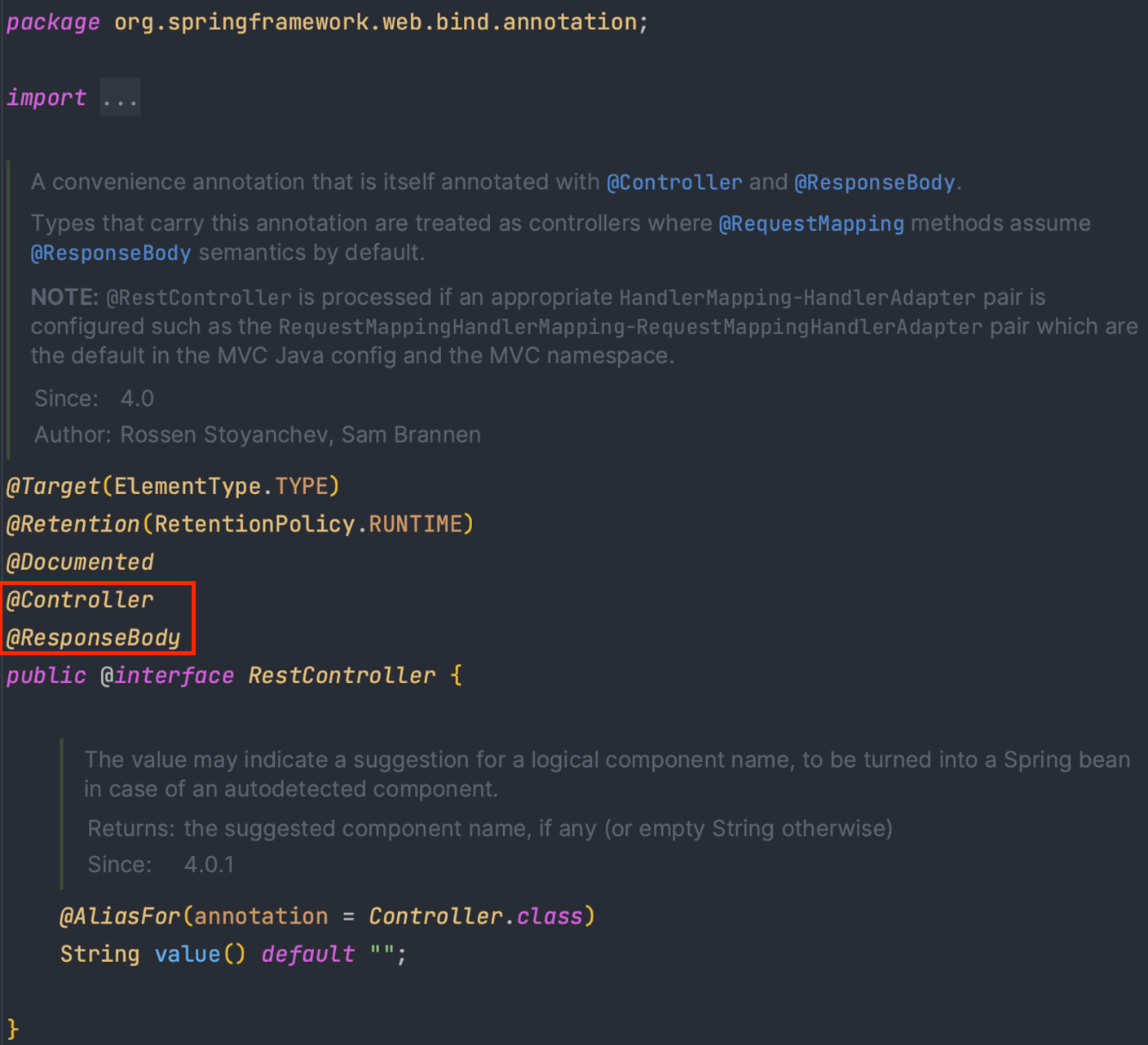This screenshot has height=1045, width=1148.
Task: Click the package keyword at top
Action: click(x=53, y=23)
